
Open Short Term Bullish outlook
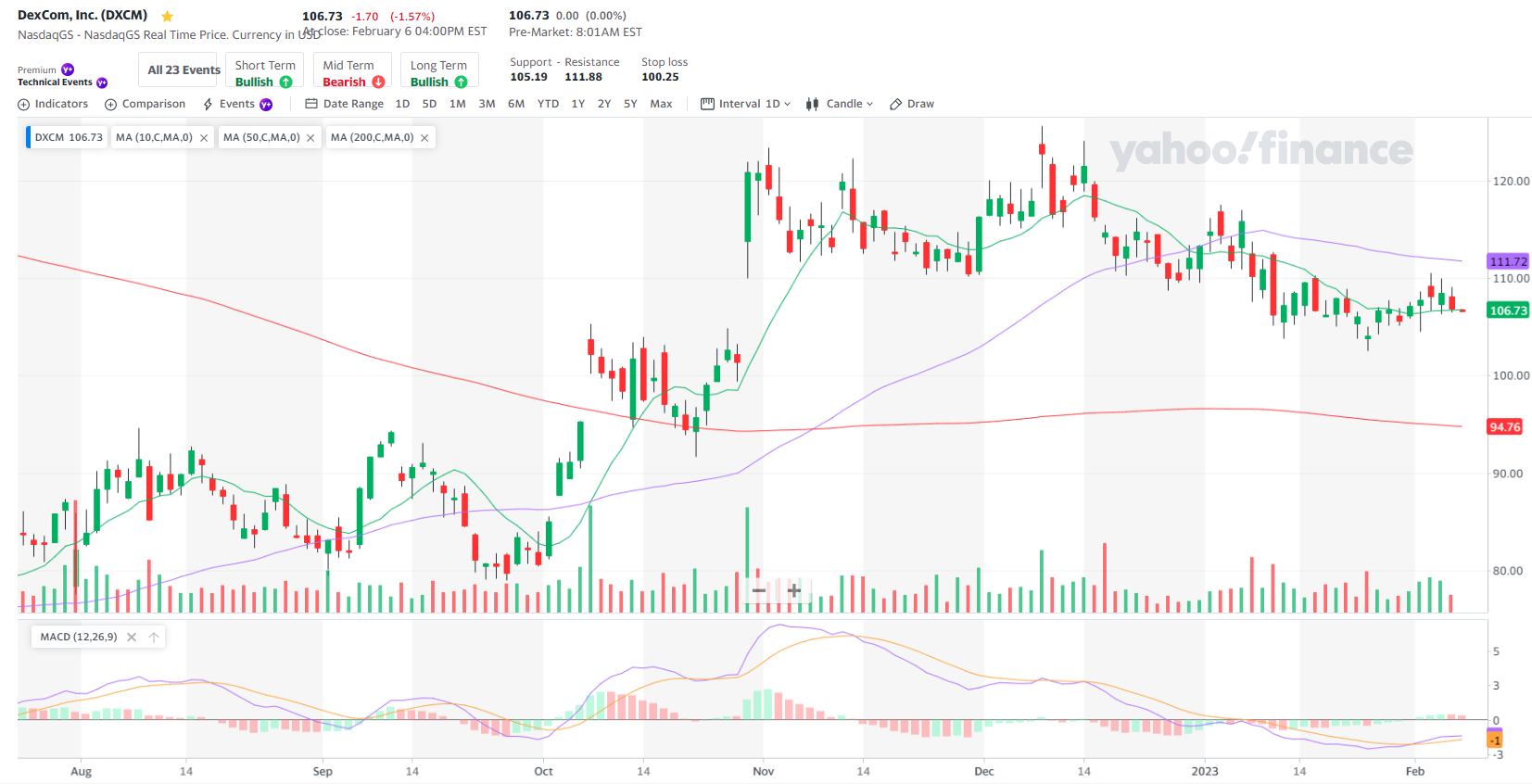click(264, 70)
